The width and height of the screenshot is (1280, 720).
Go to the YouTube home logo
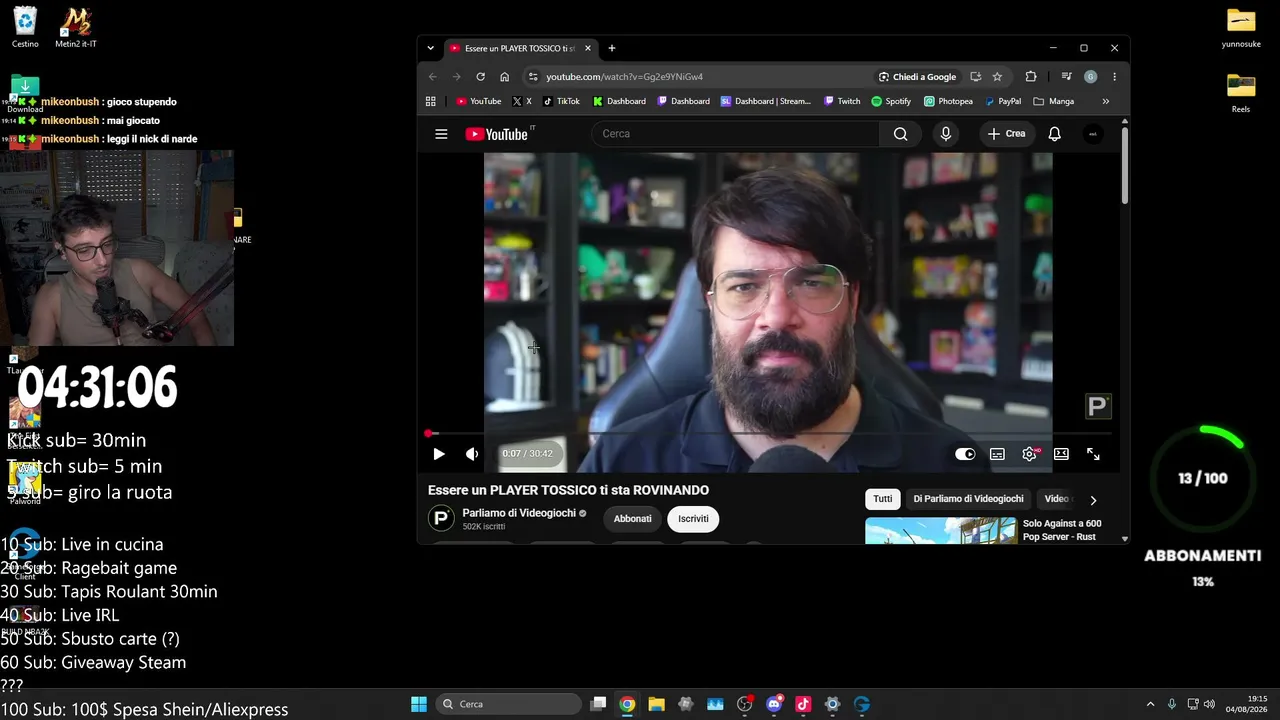click(497, 134)
